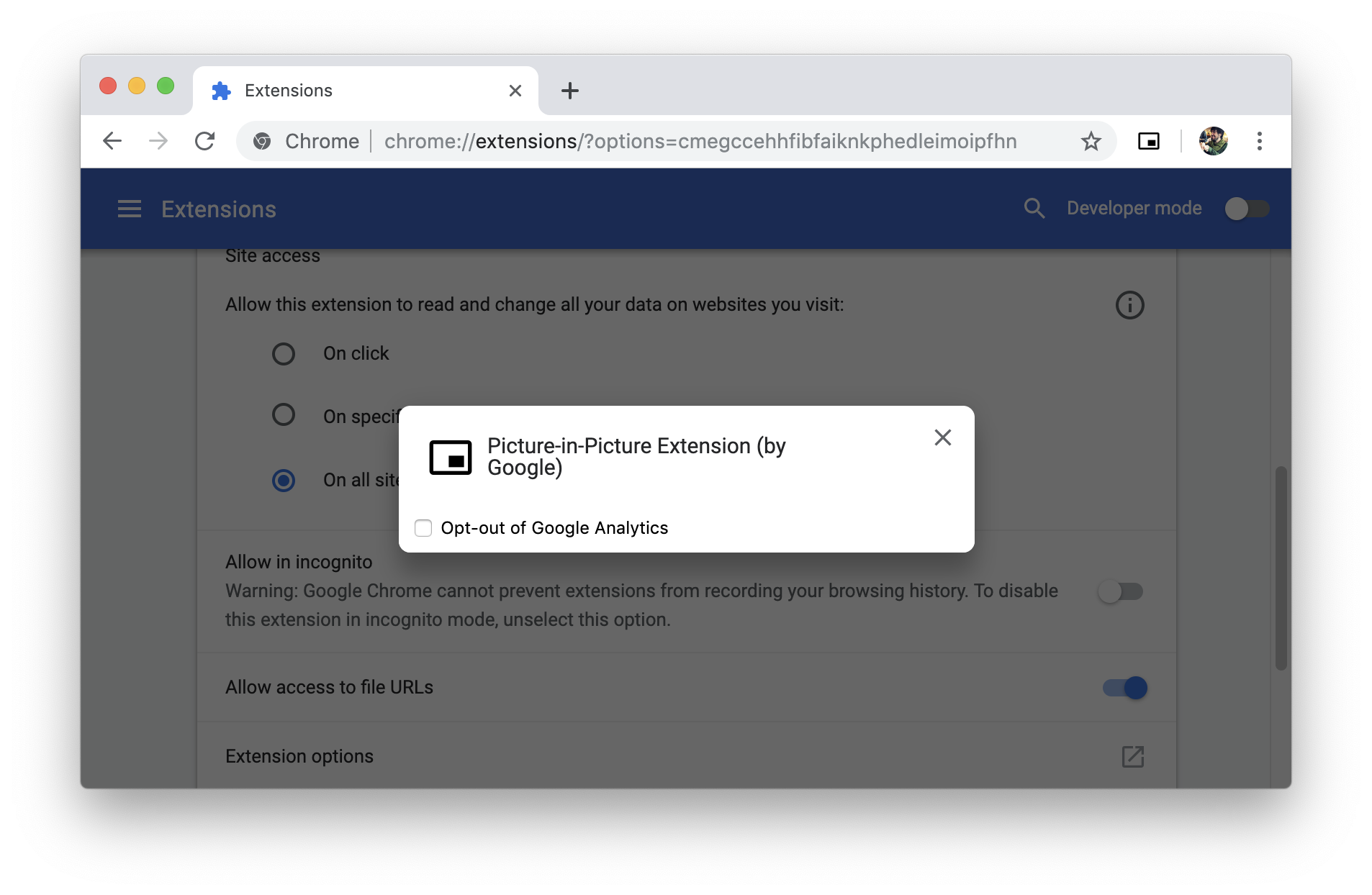
Task: Click Extension options label
Action: (299, 757)
